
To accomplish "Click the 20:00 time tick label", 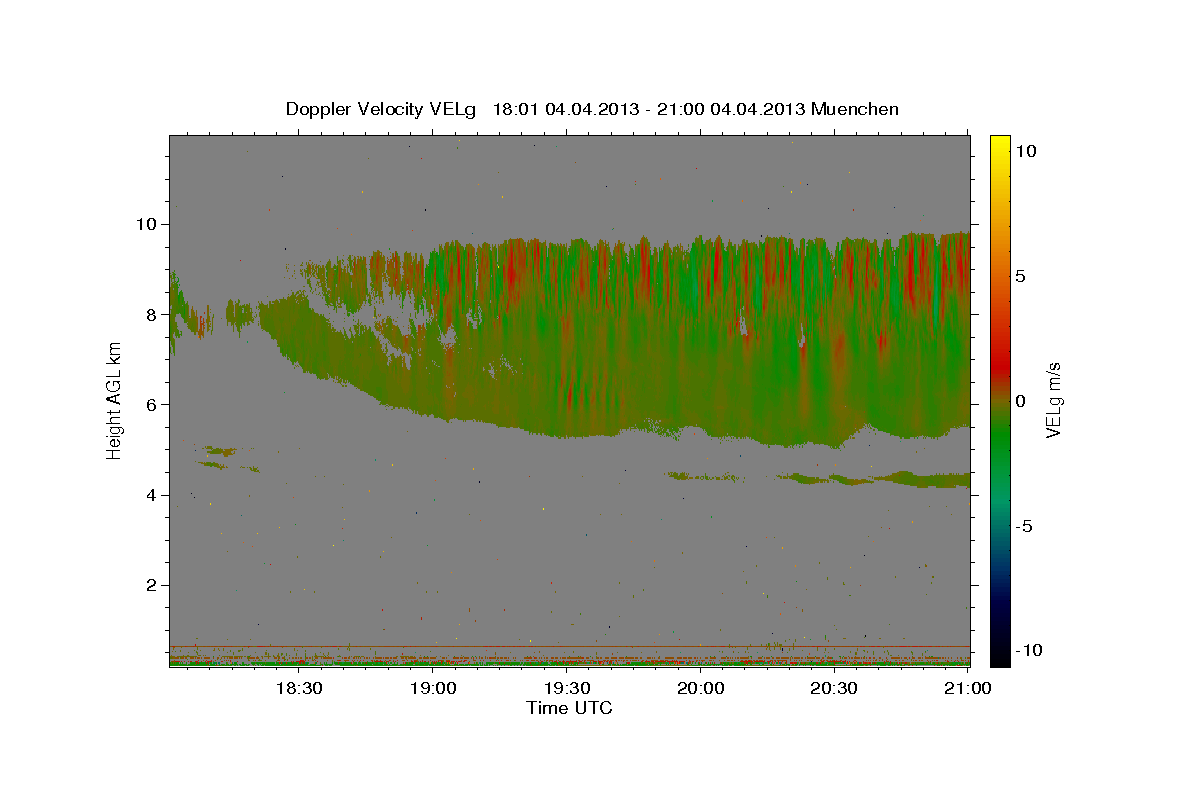I will tap(701, 688).
